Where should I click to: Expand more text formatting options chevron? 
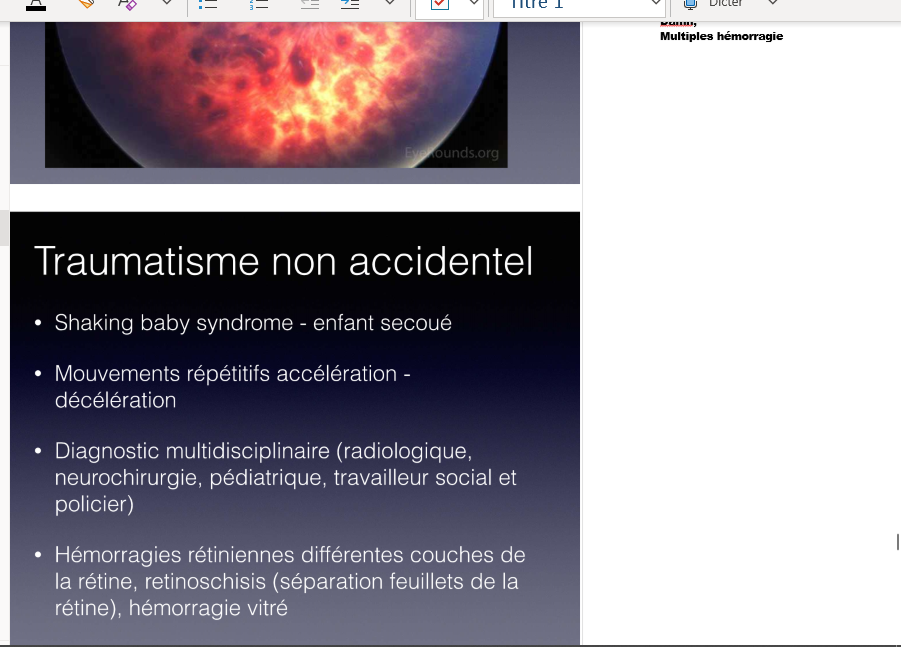click(167, 3)
